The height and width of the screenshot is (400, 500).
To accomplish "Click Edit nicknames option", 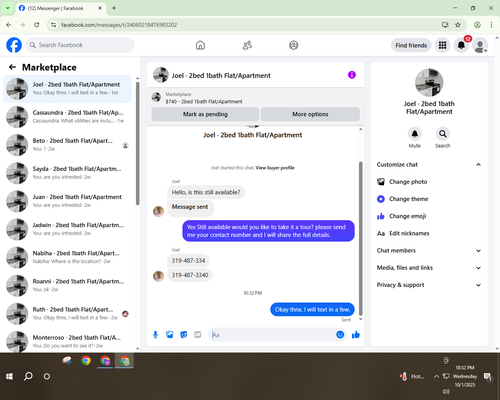I will click(x=429, y=233).
